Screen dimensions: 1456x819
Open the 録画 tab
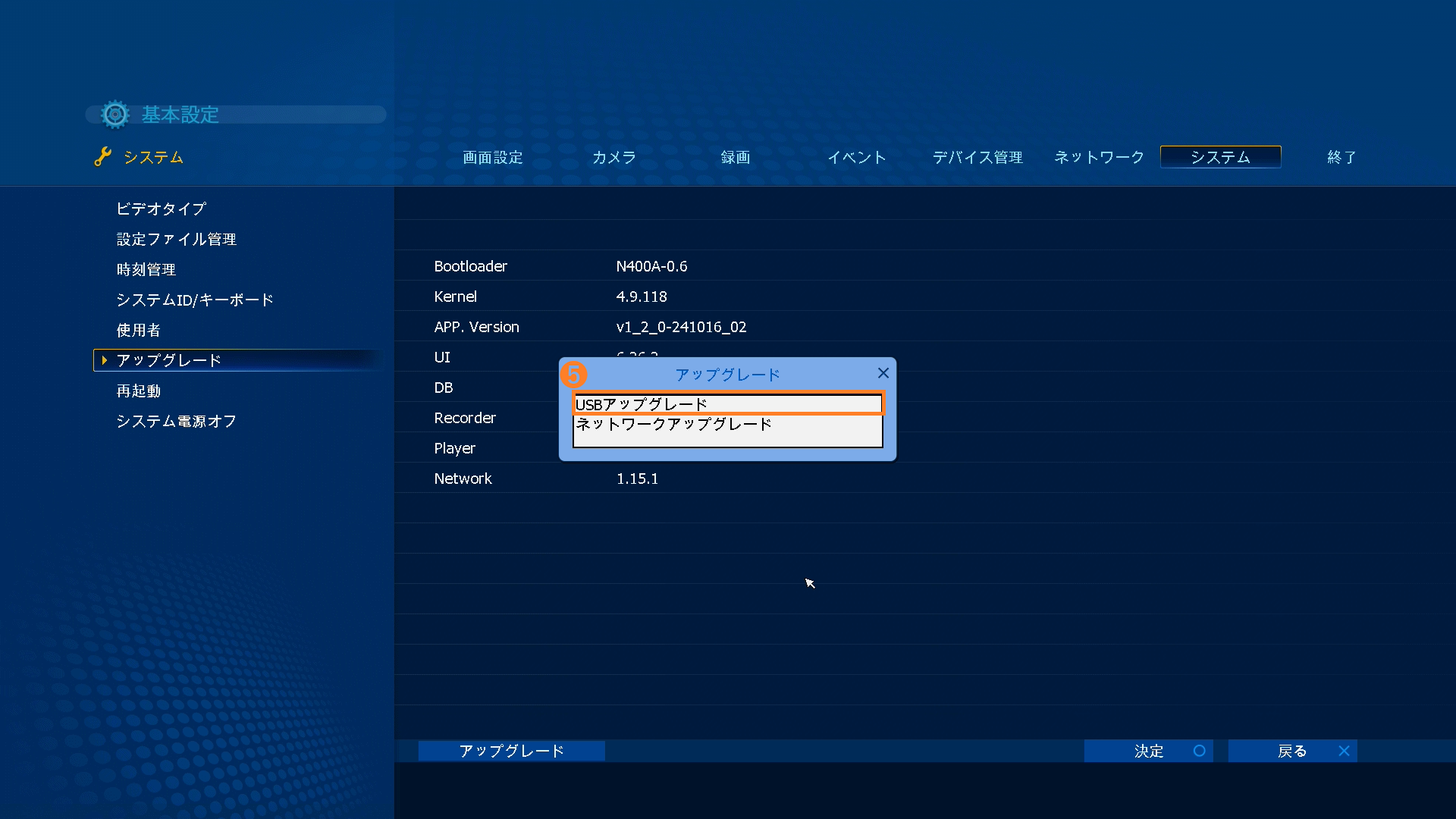tap(735, 157)
